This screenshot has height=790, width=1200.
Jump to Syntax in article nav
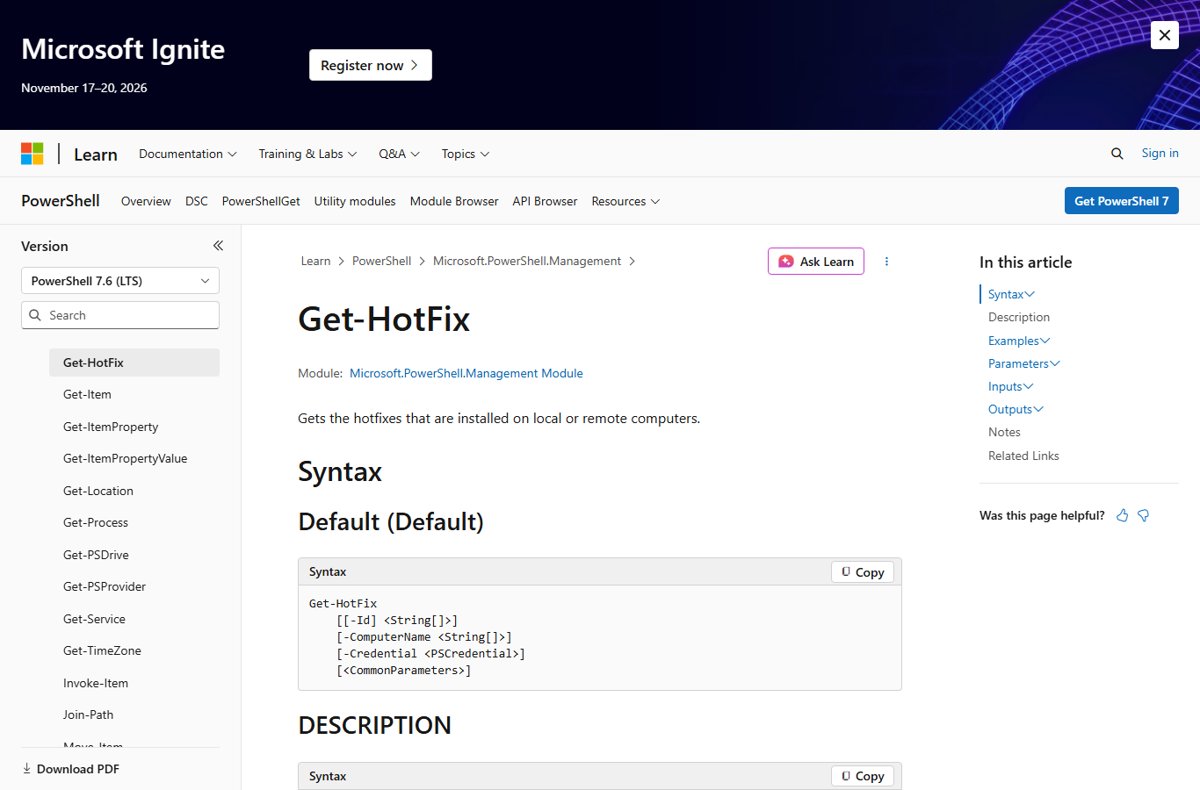1011,294
